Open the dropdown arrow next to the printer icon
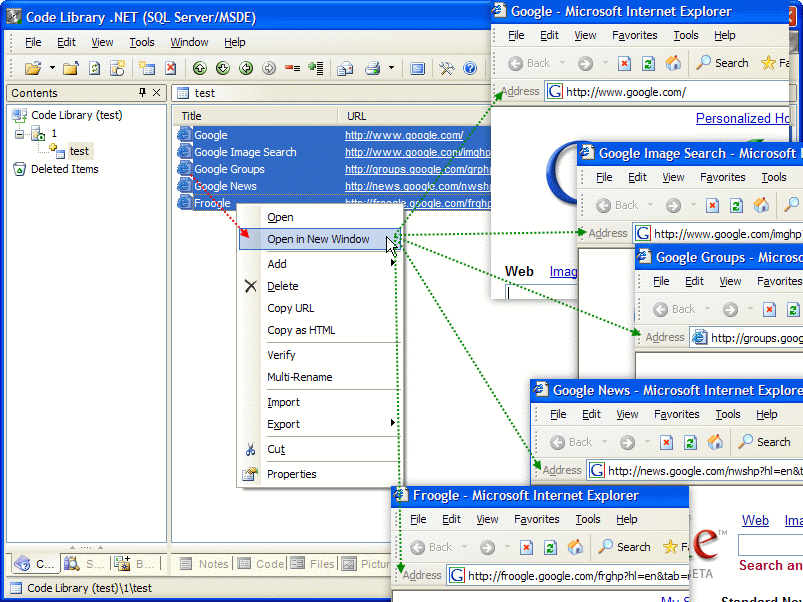The height and width of the screenshot is (602, 803). pos(391,68)
